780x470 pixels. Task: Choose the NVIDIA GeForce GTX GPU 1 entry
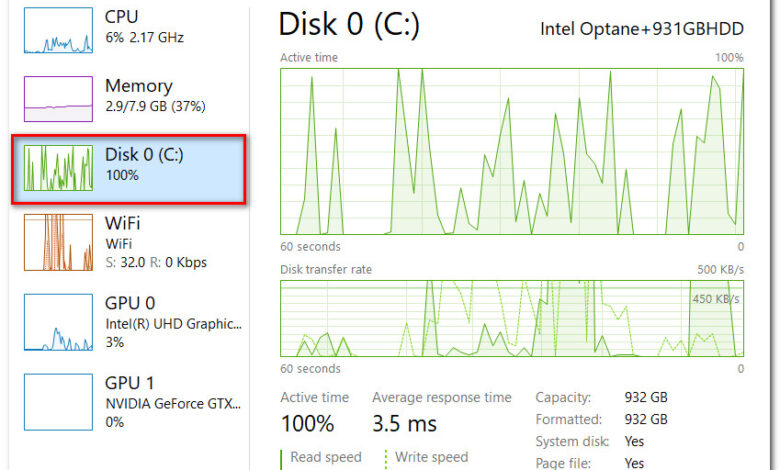[172, 402]
